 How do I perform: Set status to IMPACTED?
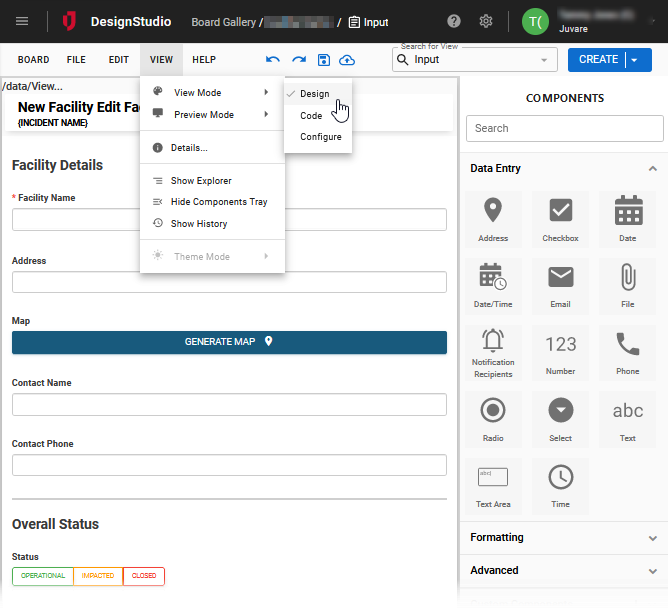(x=98, y=576)
